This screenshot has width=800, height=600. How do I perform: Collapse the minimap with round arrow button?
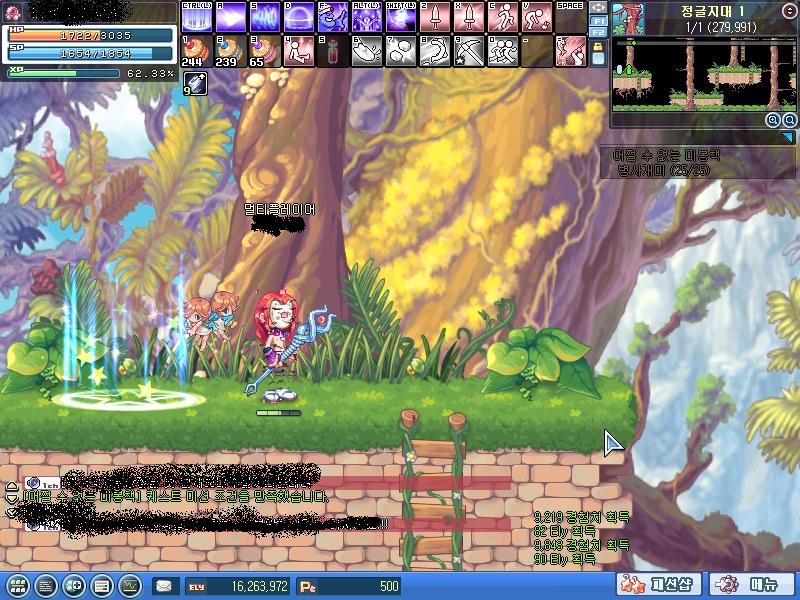pos(789,10)
